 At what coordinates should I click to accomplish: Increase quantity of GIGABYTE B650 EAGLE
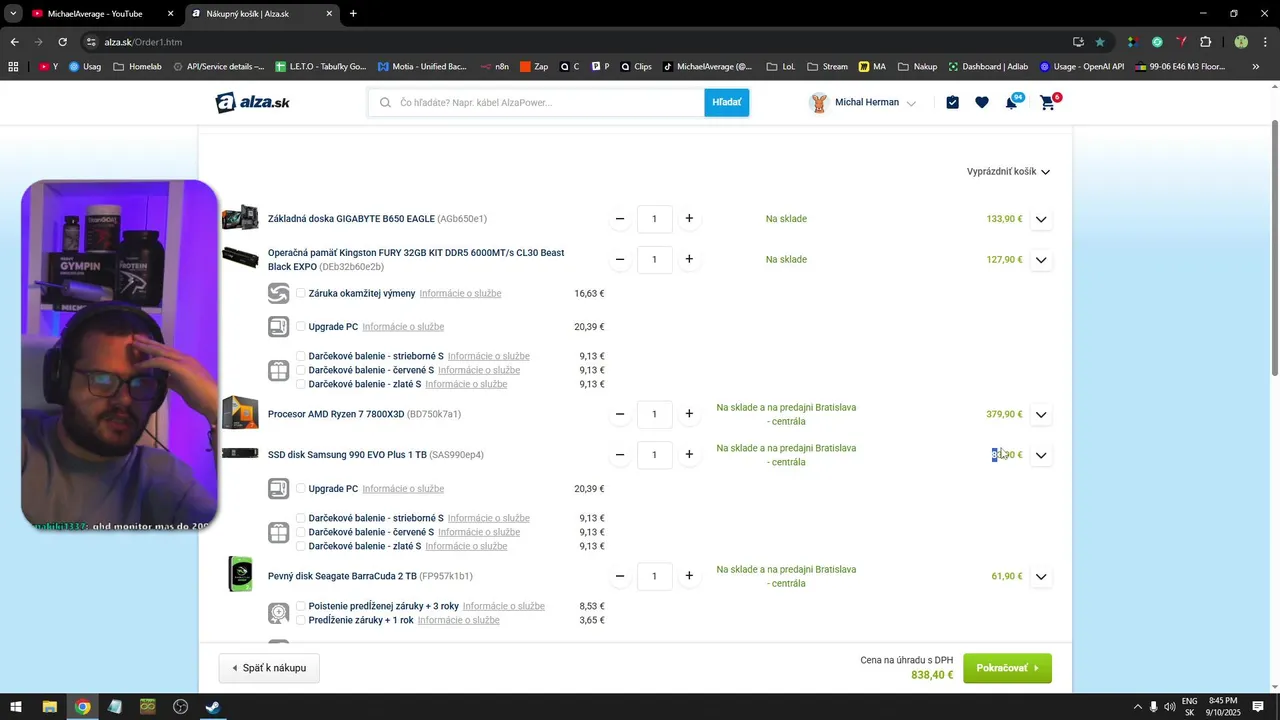point(689,219)
